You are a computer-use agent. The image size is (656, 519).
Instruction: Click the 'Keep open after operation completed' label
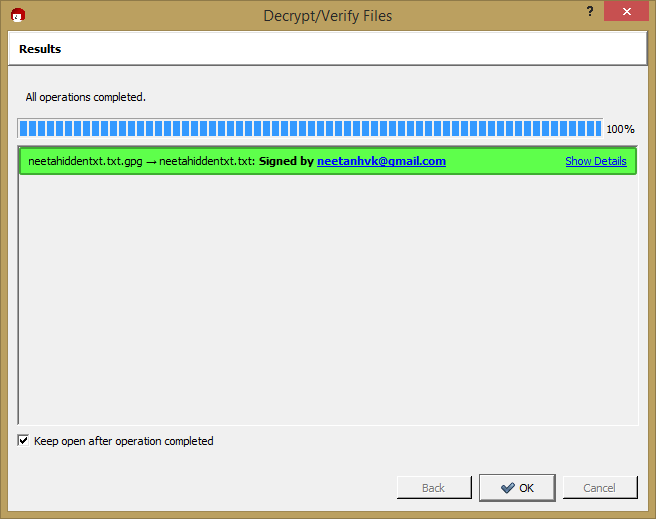[x=123, y=441]
